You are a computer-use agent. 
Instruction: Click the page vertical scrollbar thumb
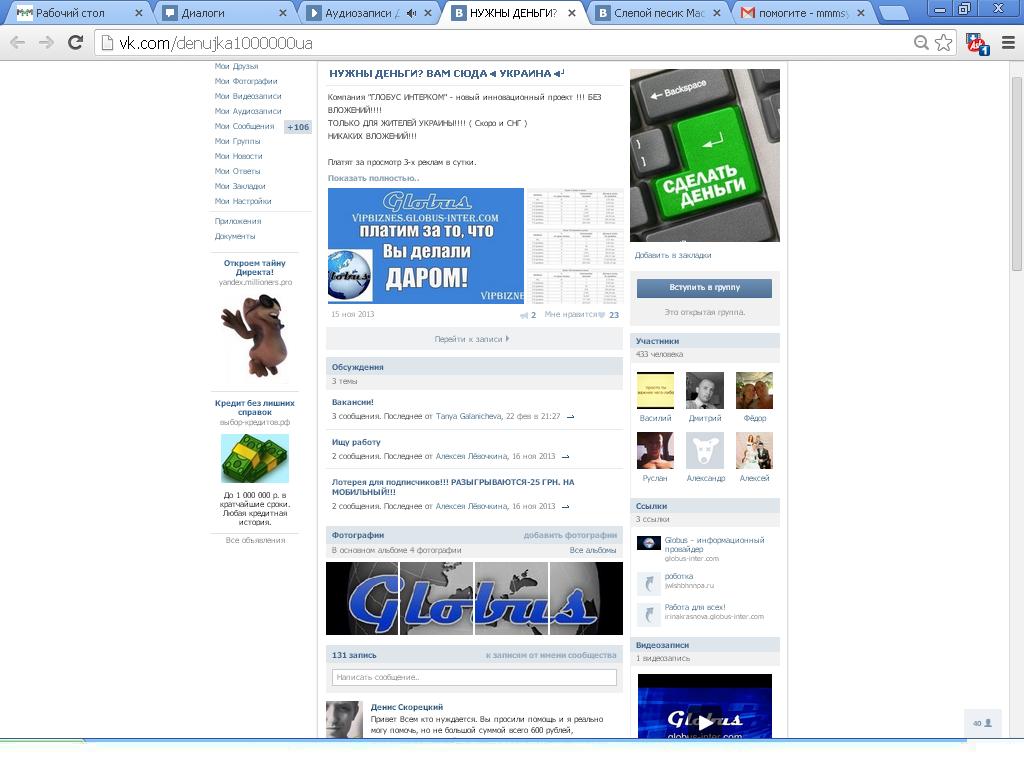1017,173
